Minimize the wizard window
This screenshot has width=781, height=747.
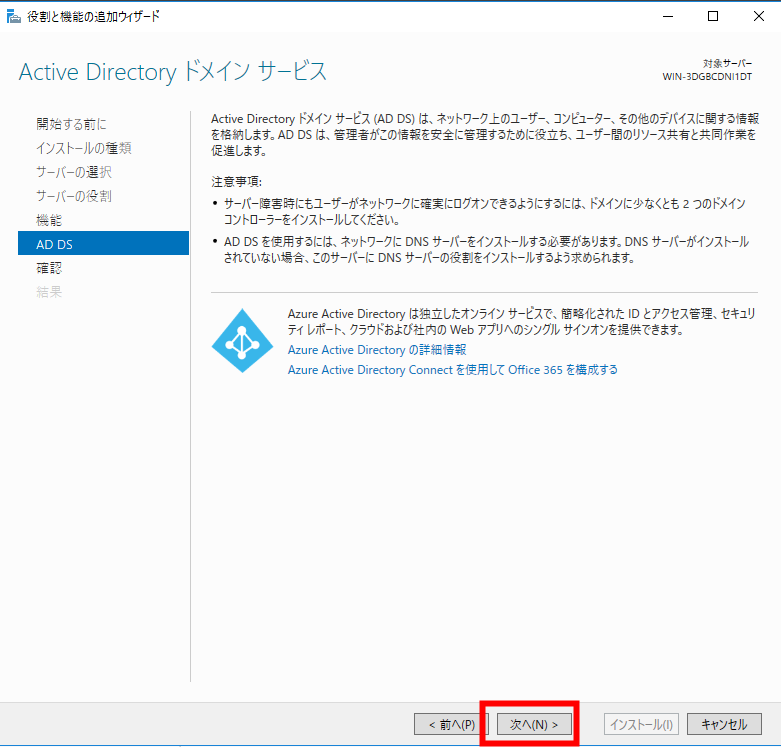pos(668,16)
